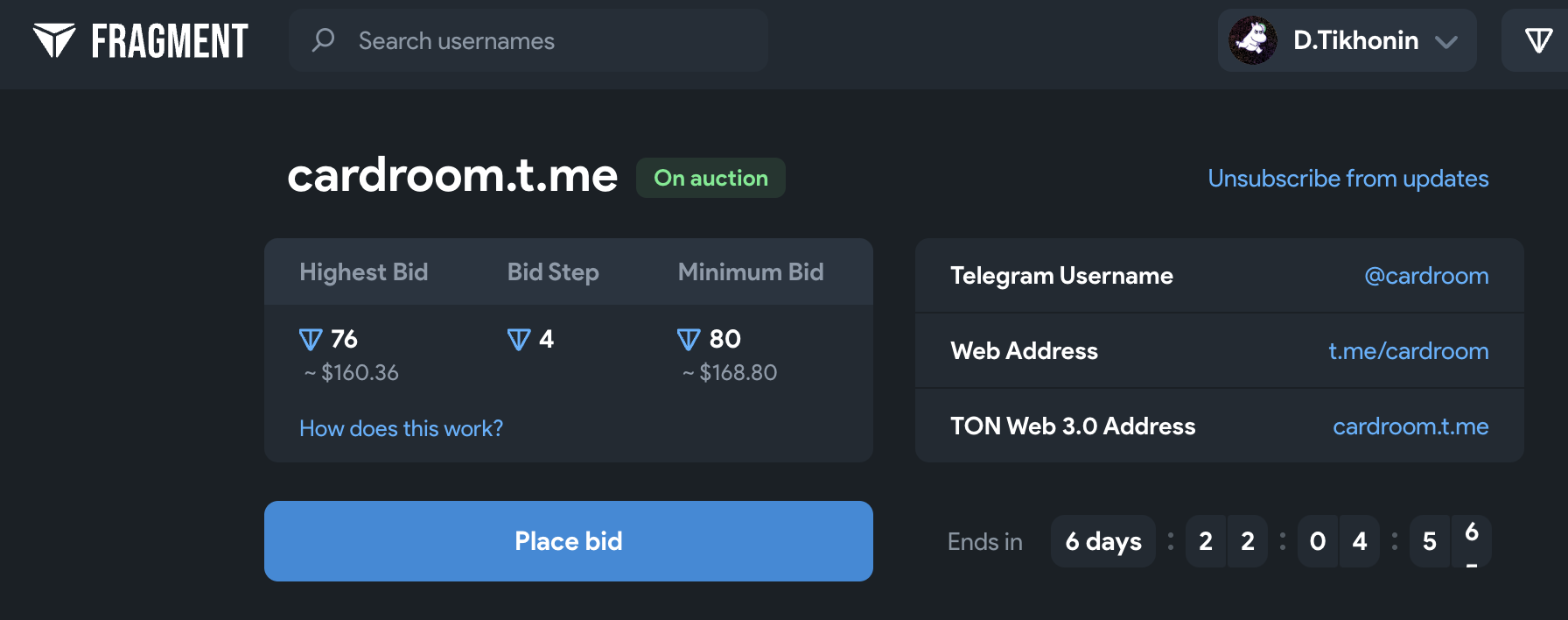Click the Minimum Bid column header

click(x=751, y=272)
